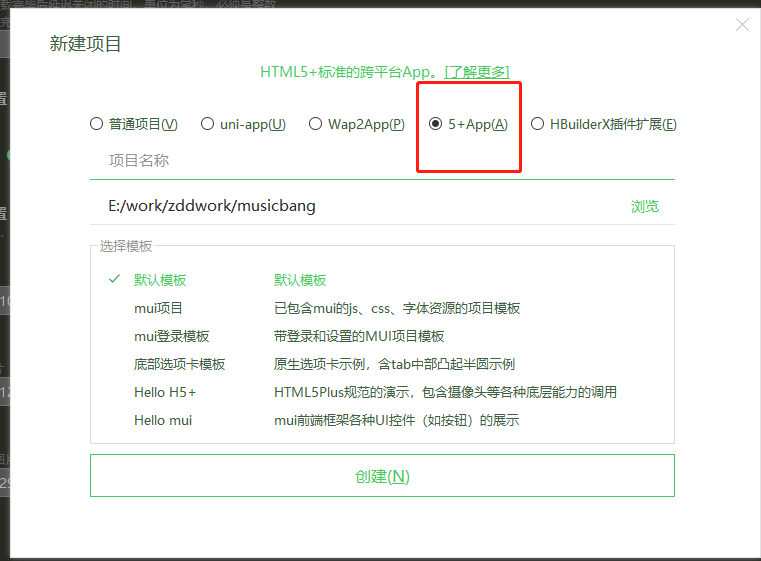Click the 创建(N) button

(382, 476)
